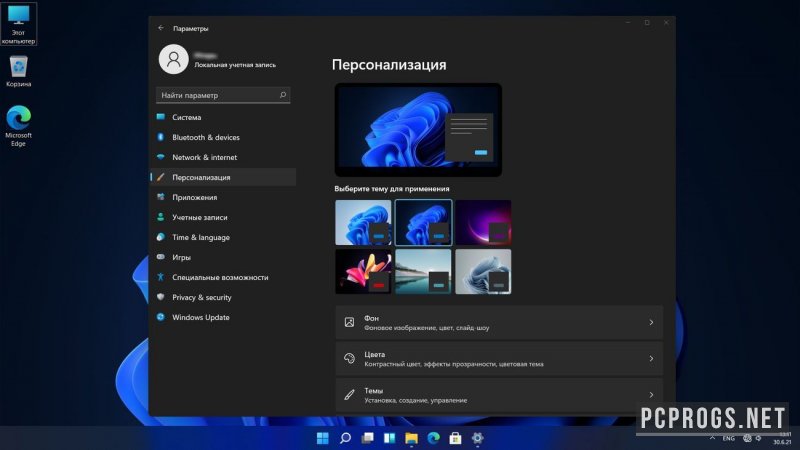Click the back arrow in Параметры window
This screenshot has height=450, width=800.
point(161,28)
